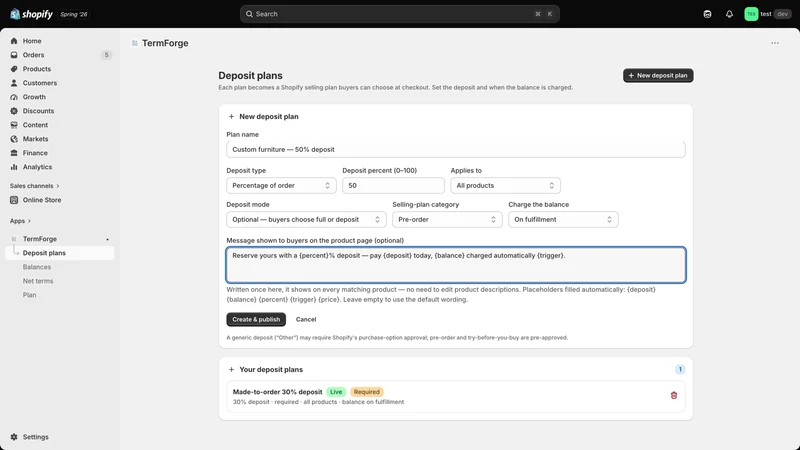Open Home in the sidebar
Screen dimensions: 800x450
60,41
